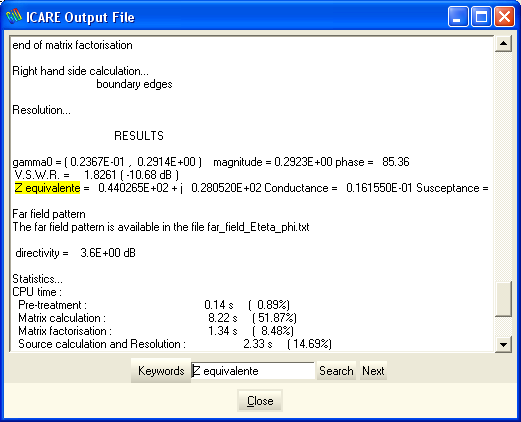The width and height of the screenshot is (521, 422).
Task: Click the Search button
Action: [x=336, y=371]
